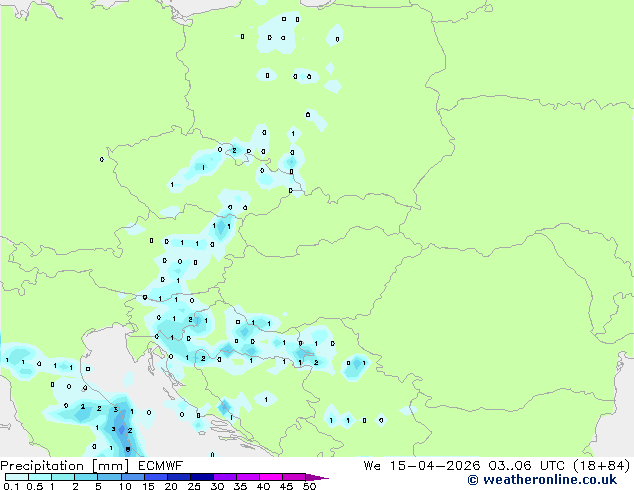This screenshot has height=490, width=634.
Task: Click the date "15-04-2026"
Action: (x=435, y=466)
